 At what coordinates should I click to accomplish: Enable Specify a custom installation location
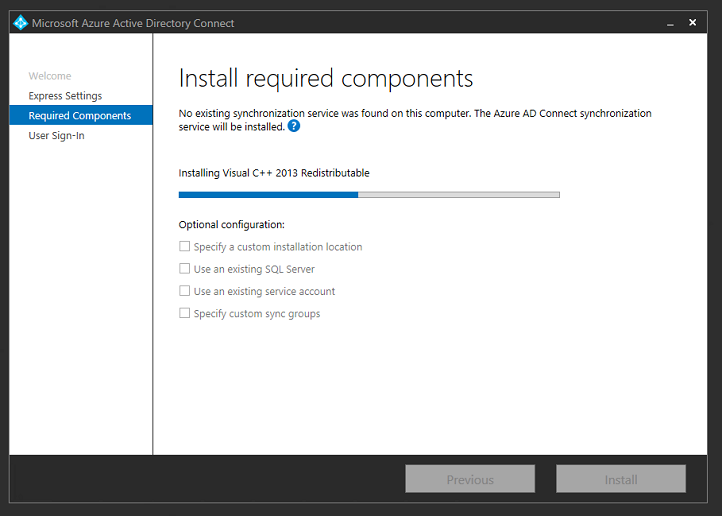(184, 247)
